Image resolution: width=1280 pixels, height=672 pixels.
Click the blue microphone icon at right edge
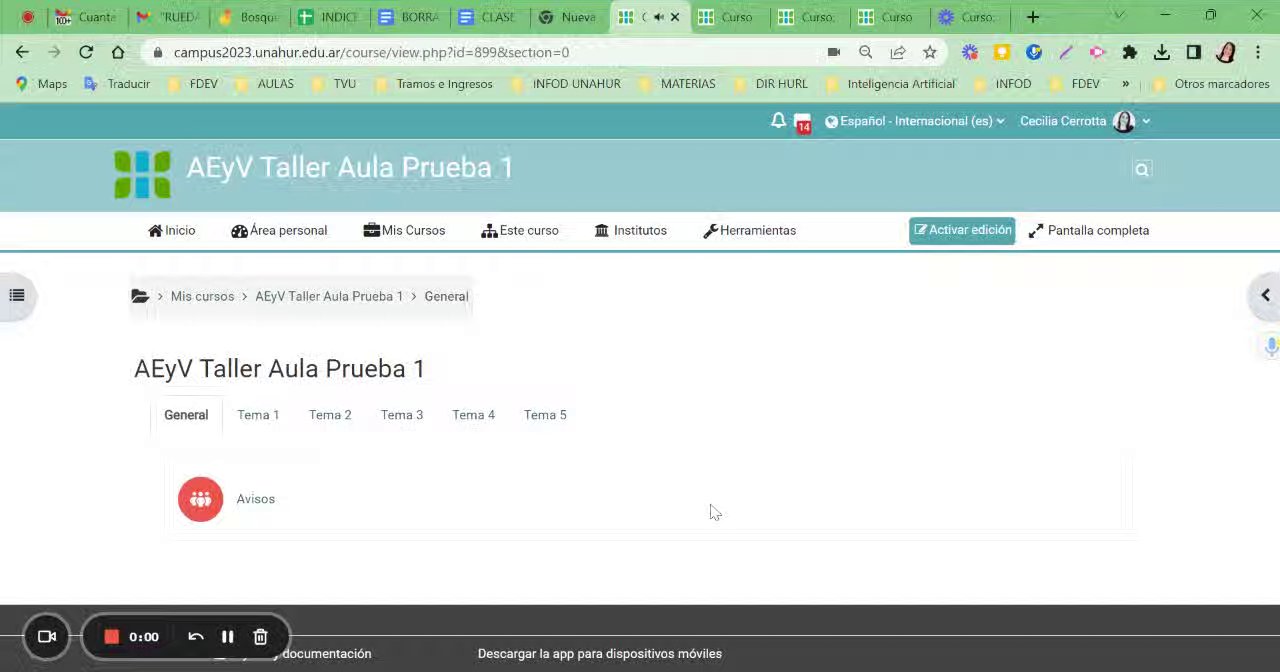1271,346
